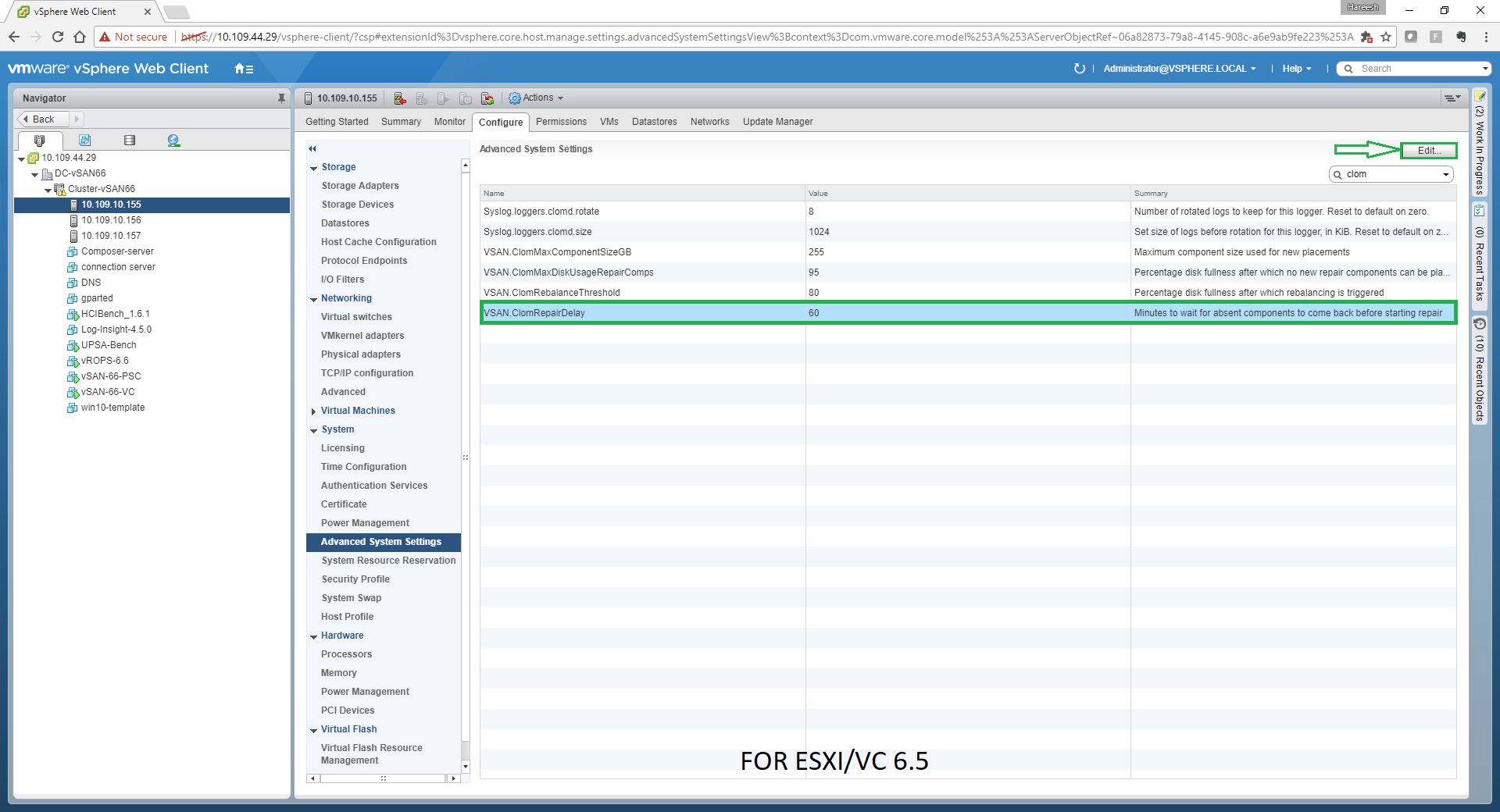Switch to Networking navigator view icon
The height and width of the screenshot is (812, 1500).
pos(173,141)
